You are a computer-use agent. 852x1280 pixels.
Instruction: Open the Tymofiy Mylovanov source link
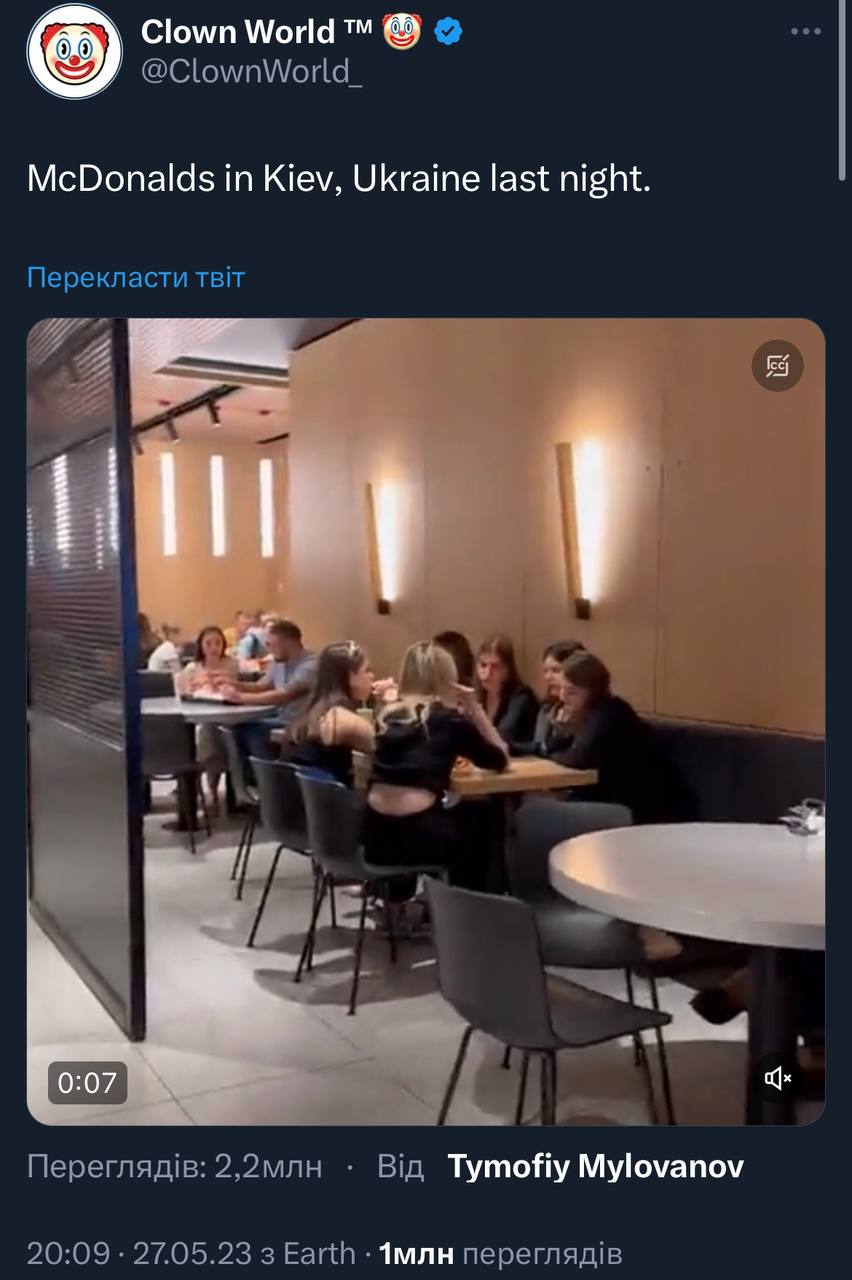pyautogui.click(x=595, y=1166)
